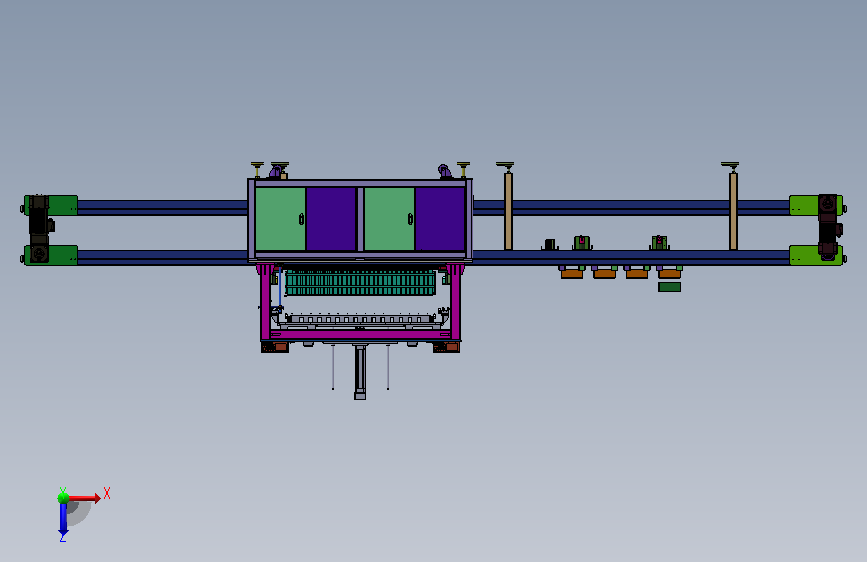The width and height of the screenshot is (867, 562).
Task: Select the right green cabinet door panel
Action: 389,219
